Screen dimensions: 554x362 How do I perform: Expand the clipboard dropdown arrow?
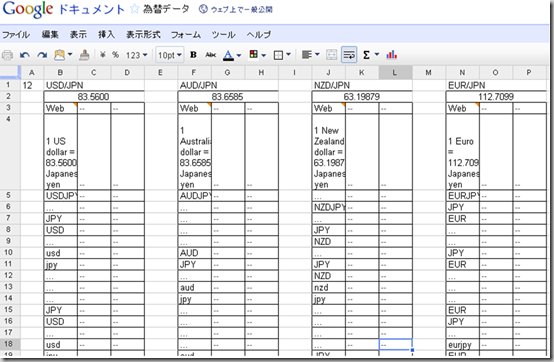(70, 54)
